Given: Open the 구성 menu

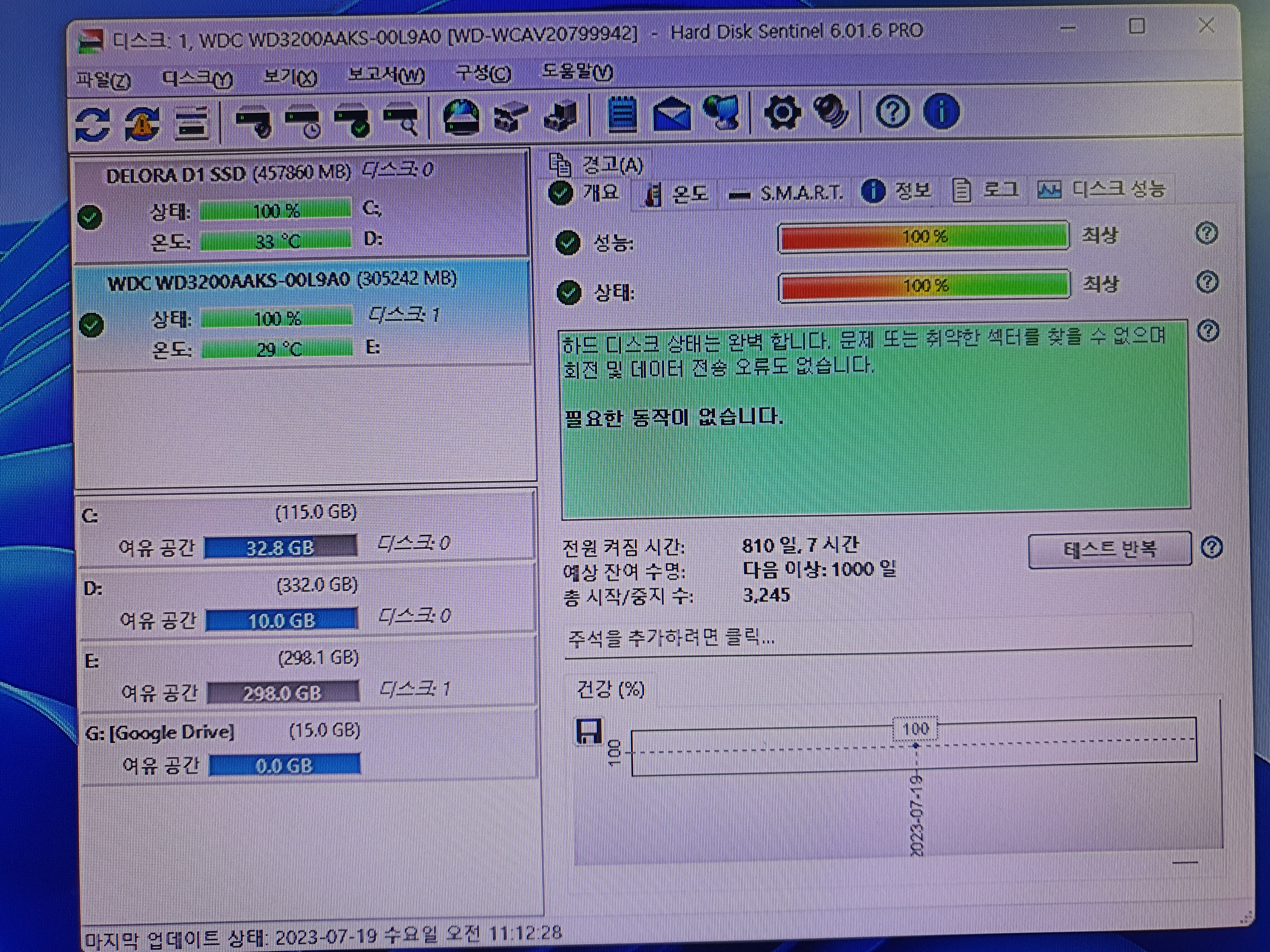Looking at the screenshot, I should pos(483,73).
